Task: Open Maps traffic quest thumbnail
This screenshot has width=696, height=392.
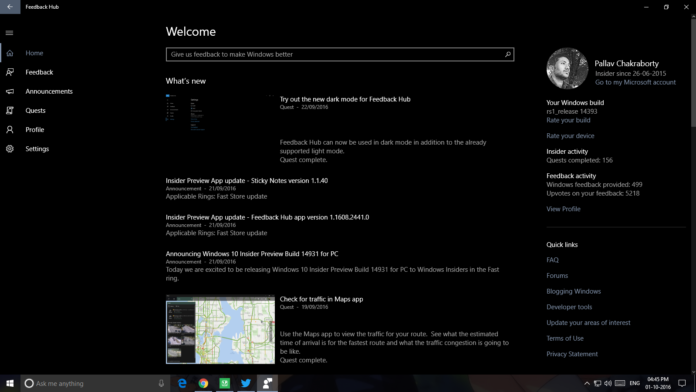Action: pyautogui.click(x=220, y=329)
